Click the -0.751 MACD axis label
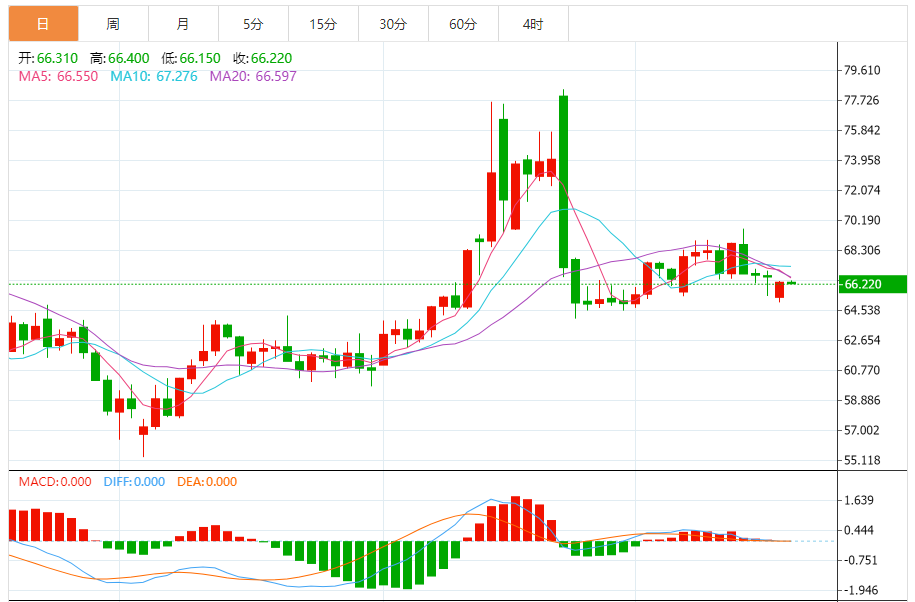 (x=861, y=561)
